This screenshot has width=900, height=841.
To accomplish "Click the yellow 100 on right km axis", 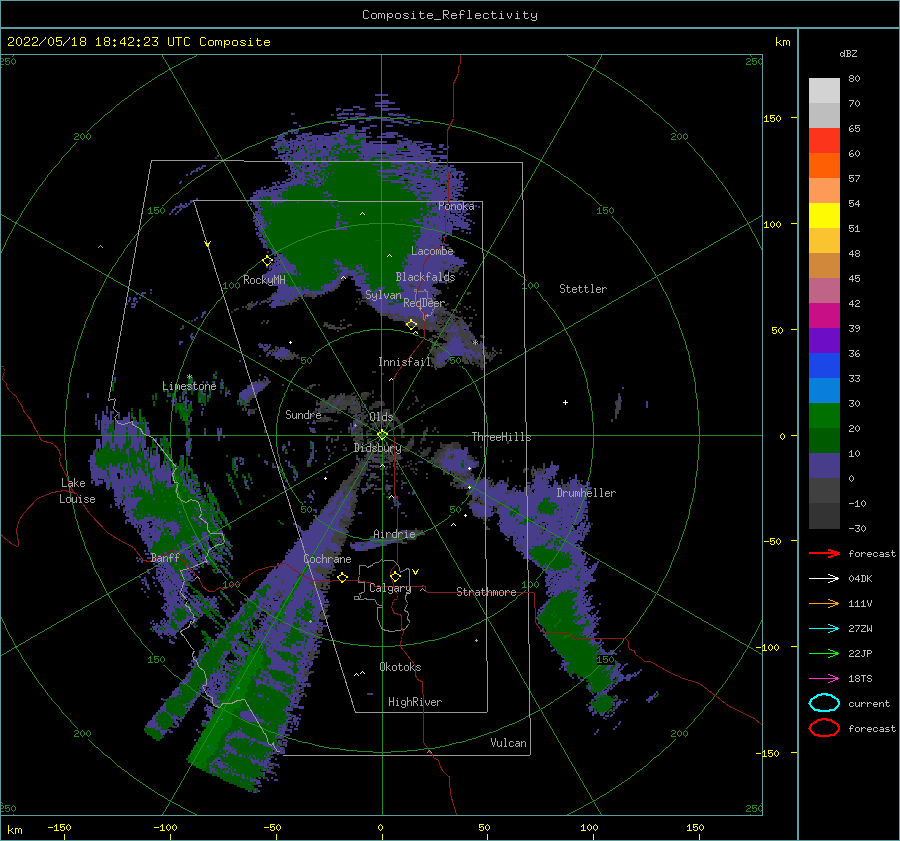I will coord(772,224).
